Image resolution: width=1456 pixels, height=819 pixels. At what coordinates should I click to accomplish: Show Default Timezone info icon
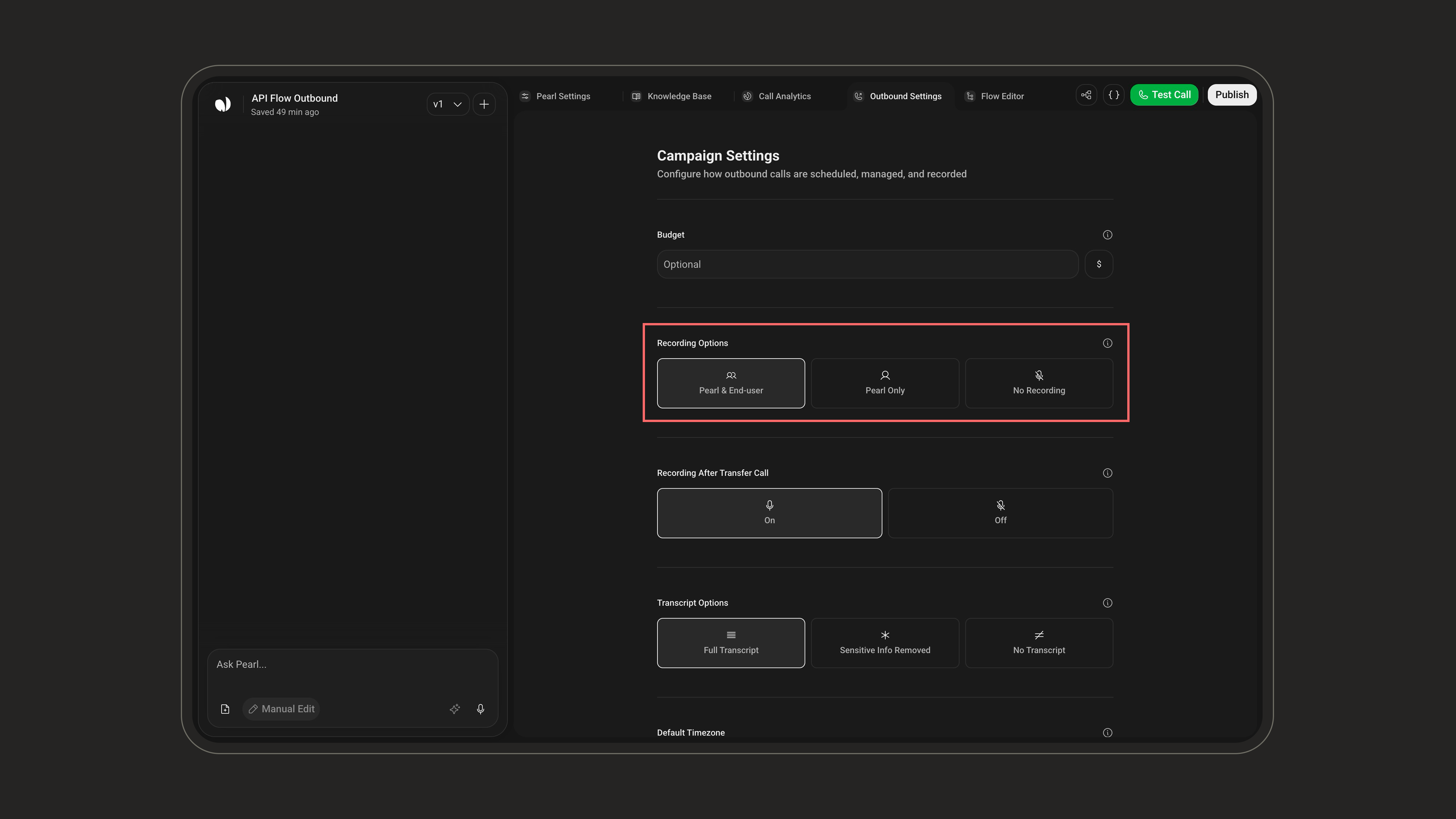(1107, 733)
